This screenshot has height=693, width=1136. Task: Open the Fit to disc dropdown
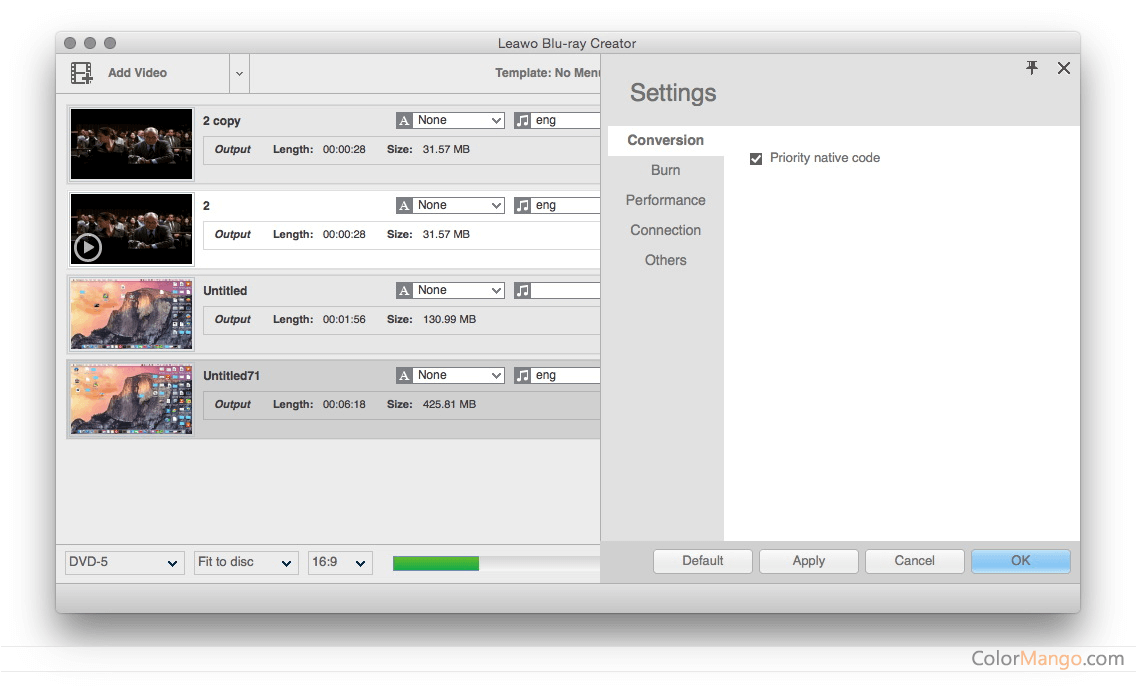tap(246, 563)
